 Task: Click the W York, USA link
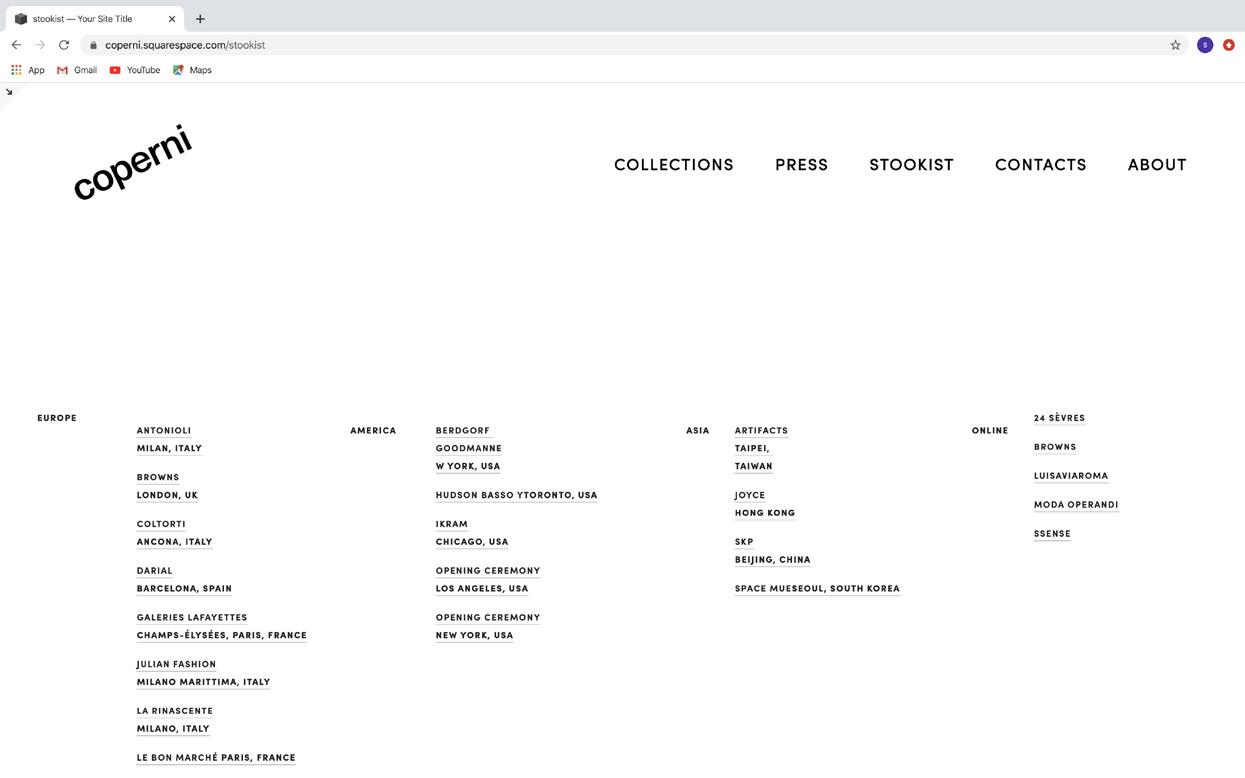(468, 467)
